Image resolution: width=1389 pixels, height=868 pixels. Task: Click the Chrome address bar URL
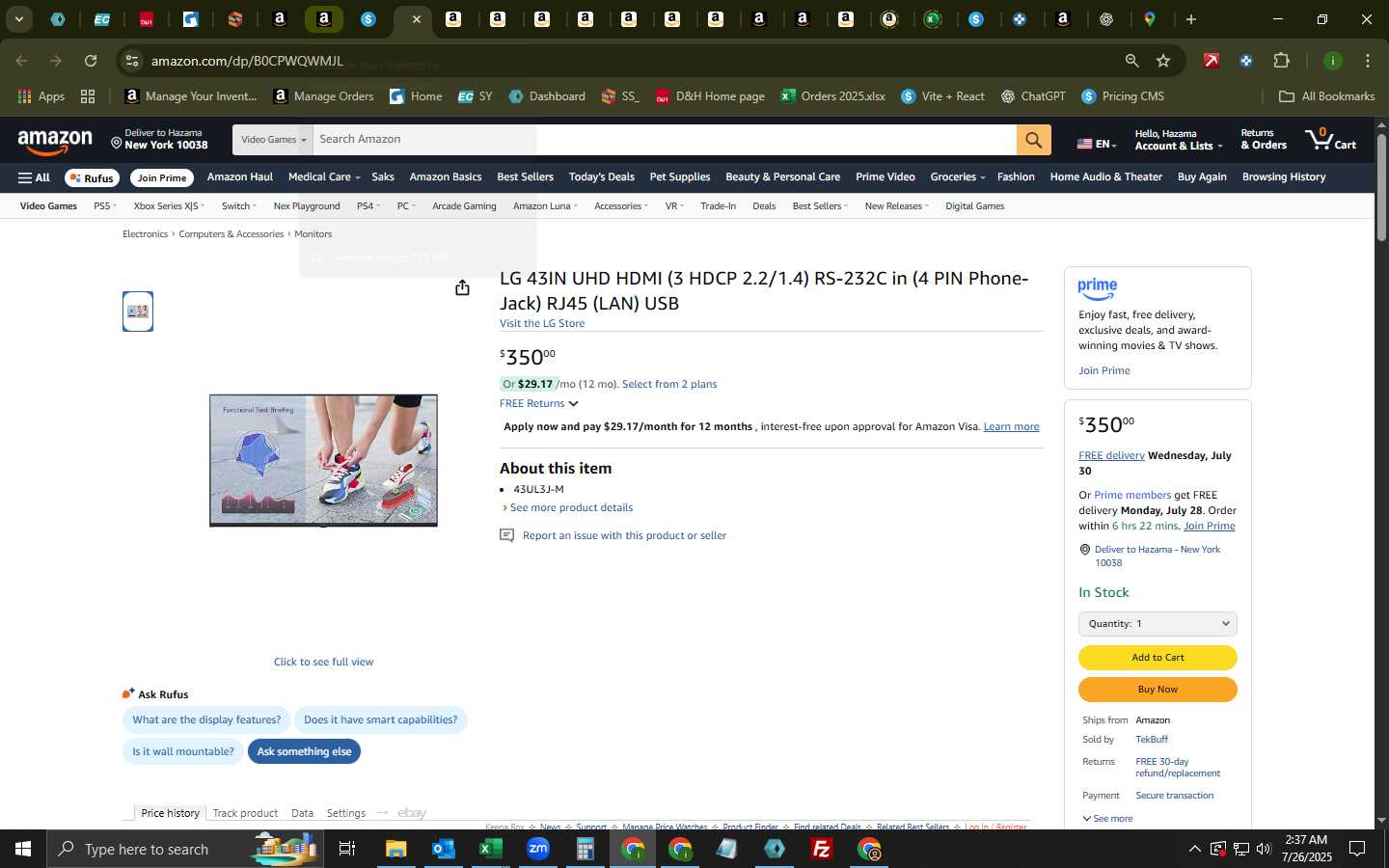tap(247, 61)
